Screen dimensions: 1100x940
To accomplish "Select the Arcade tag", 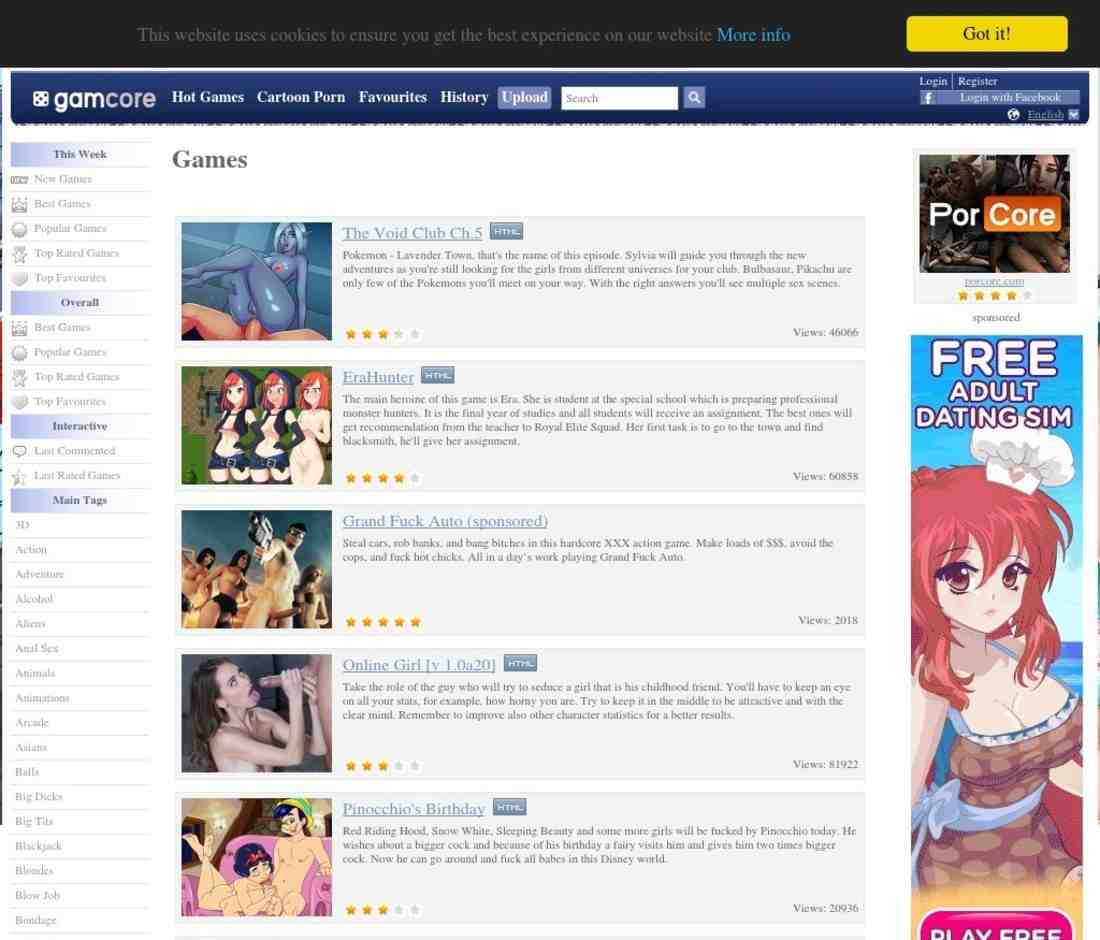I will pos(32,723).
